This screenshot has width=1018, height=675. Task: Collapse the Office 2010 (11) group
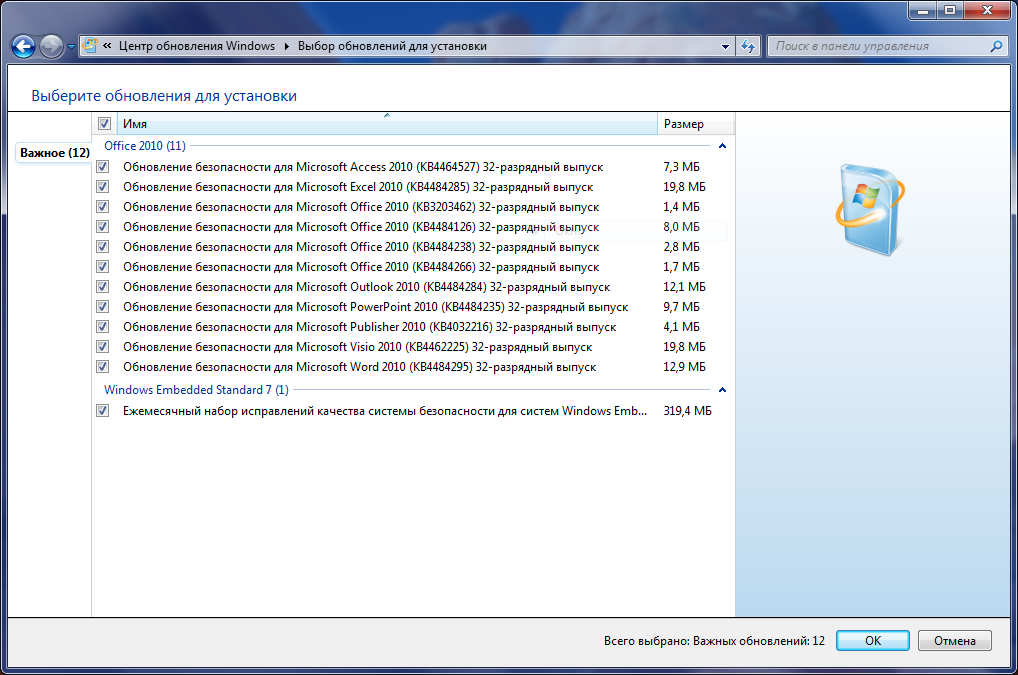pos(722,146)
